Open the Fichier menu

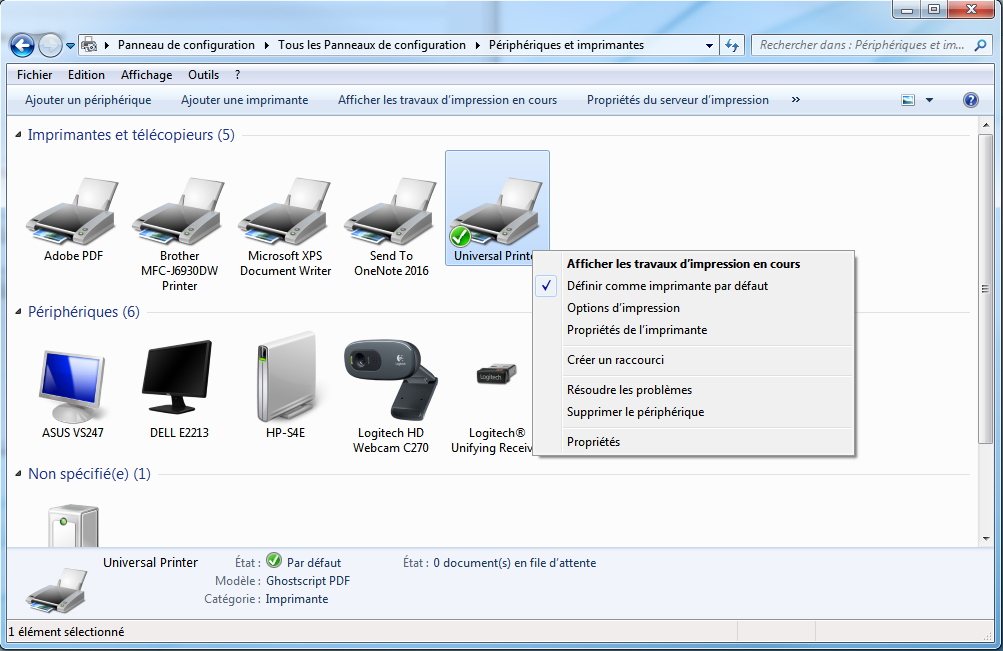35,75
